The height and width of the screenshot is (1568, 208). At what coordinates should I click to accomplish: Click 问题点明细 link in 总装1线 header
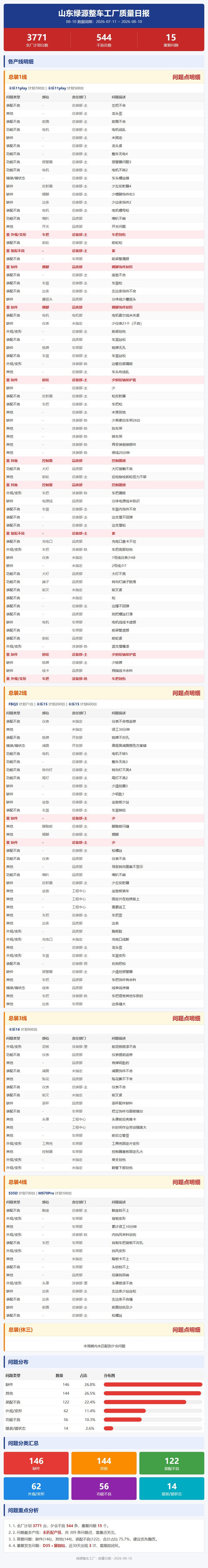click(186, 77)
